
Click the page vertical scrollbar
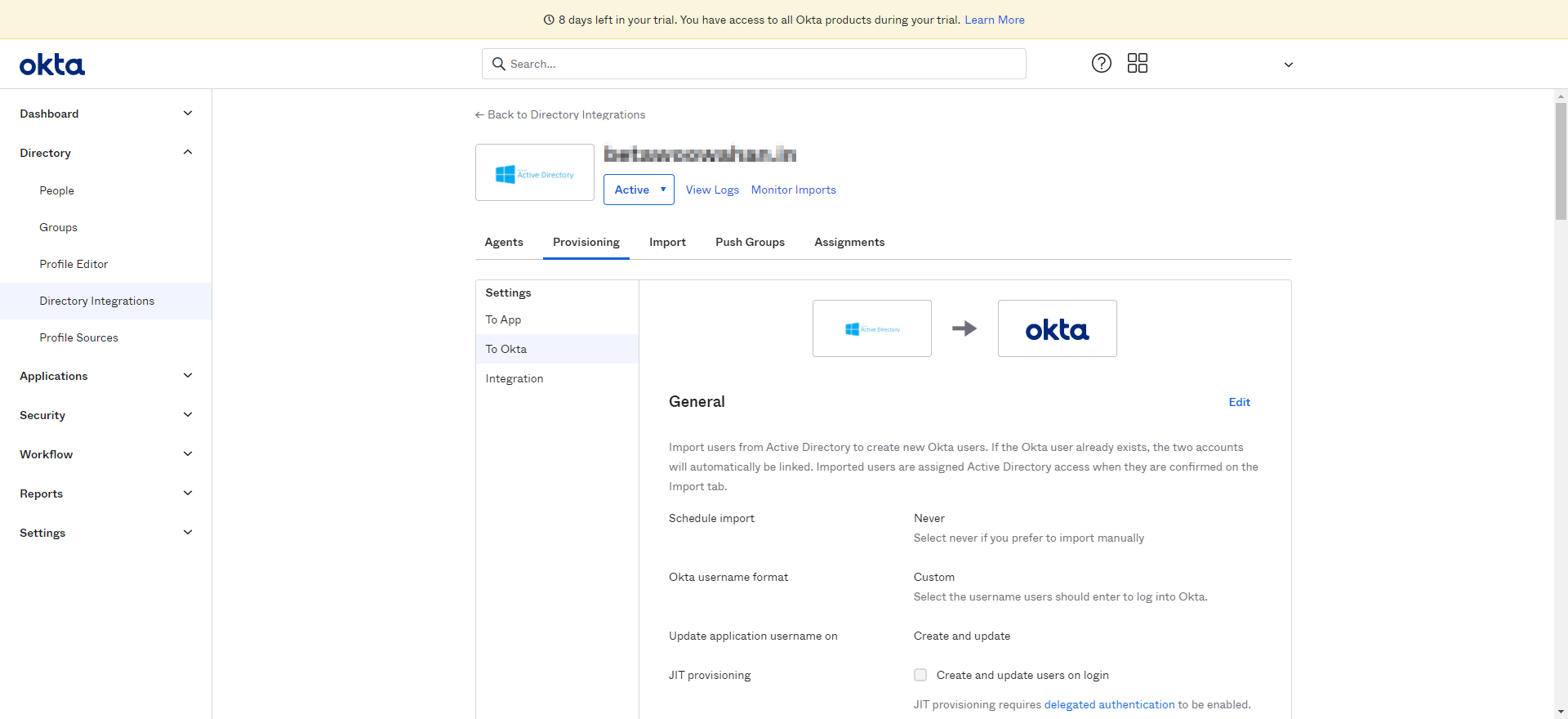1561,161
